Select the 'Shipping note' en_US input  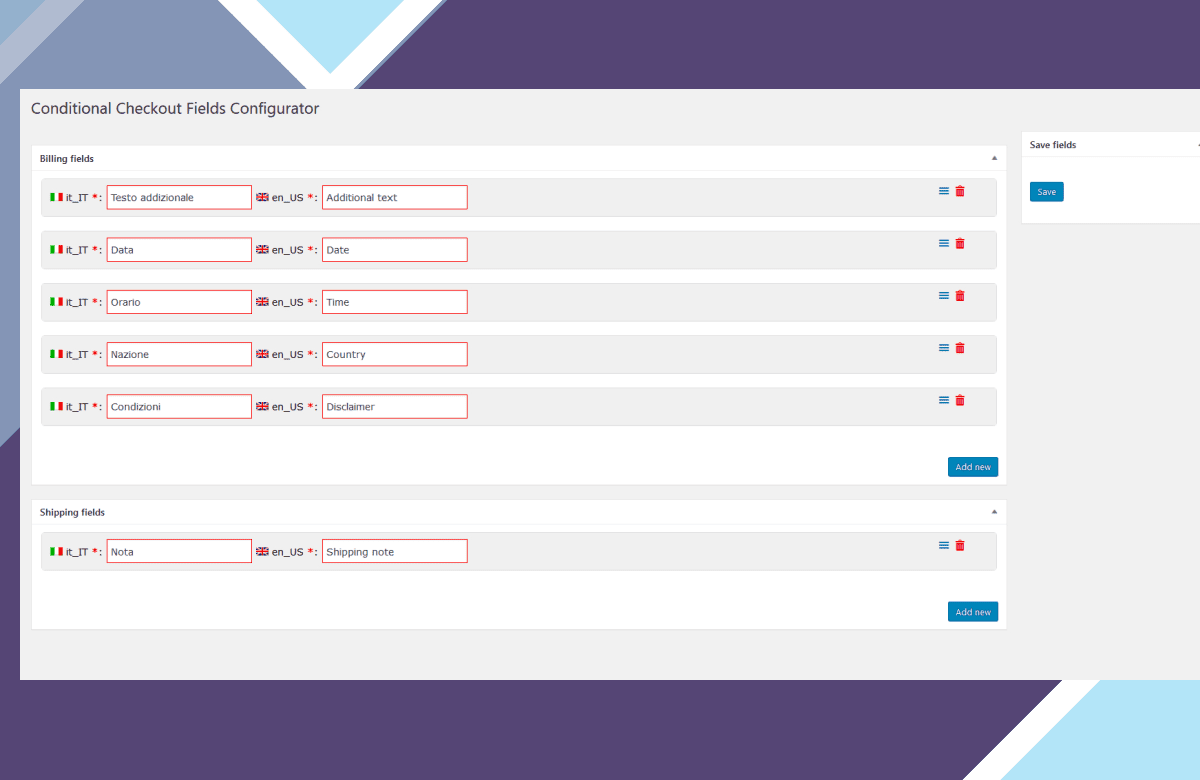(x=395, y=551)
